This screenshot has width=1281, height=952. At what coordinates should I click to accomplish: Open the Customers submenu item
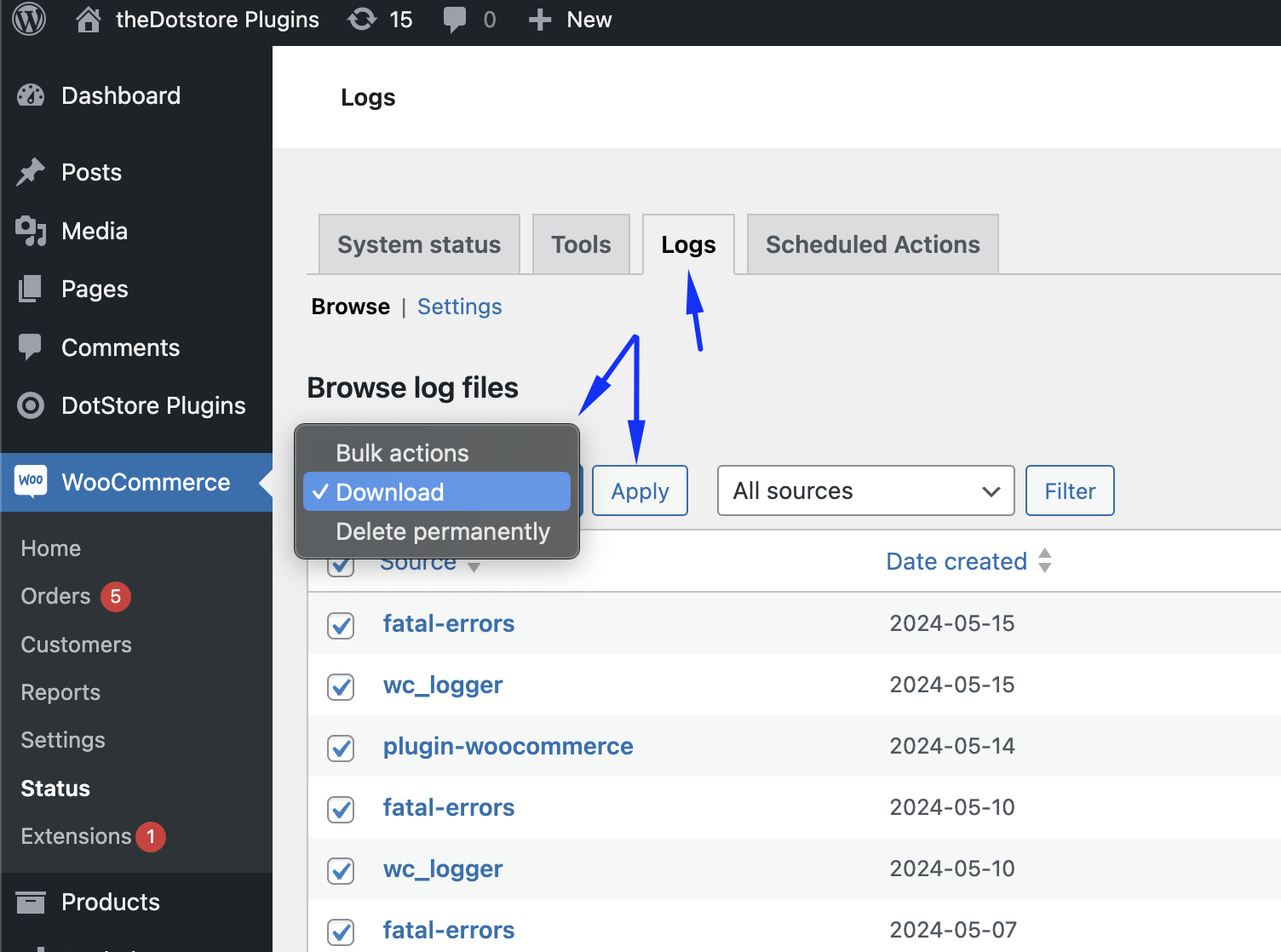pyautogui.click(x=76, y=645)
